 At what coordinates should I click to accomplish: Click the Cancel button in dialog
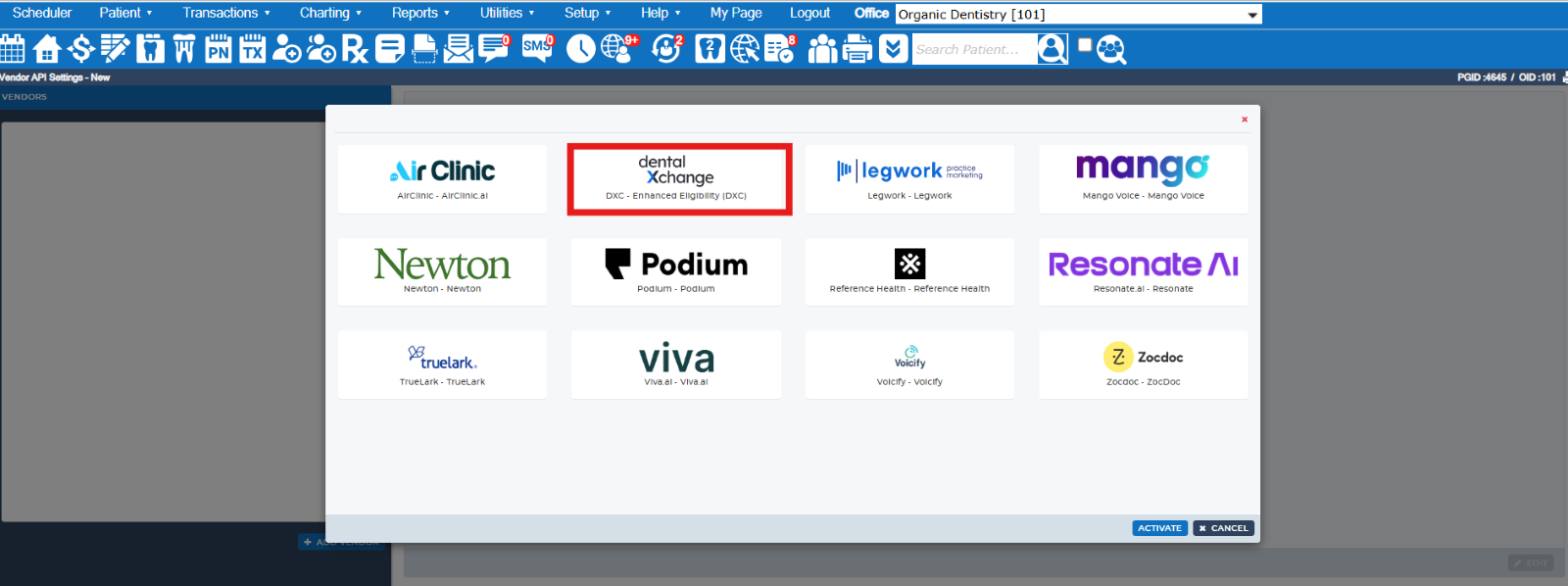pyautogui.click(x=1224, y=528)
